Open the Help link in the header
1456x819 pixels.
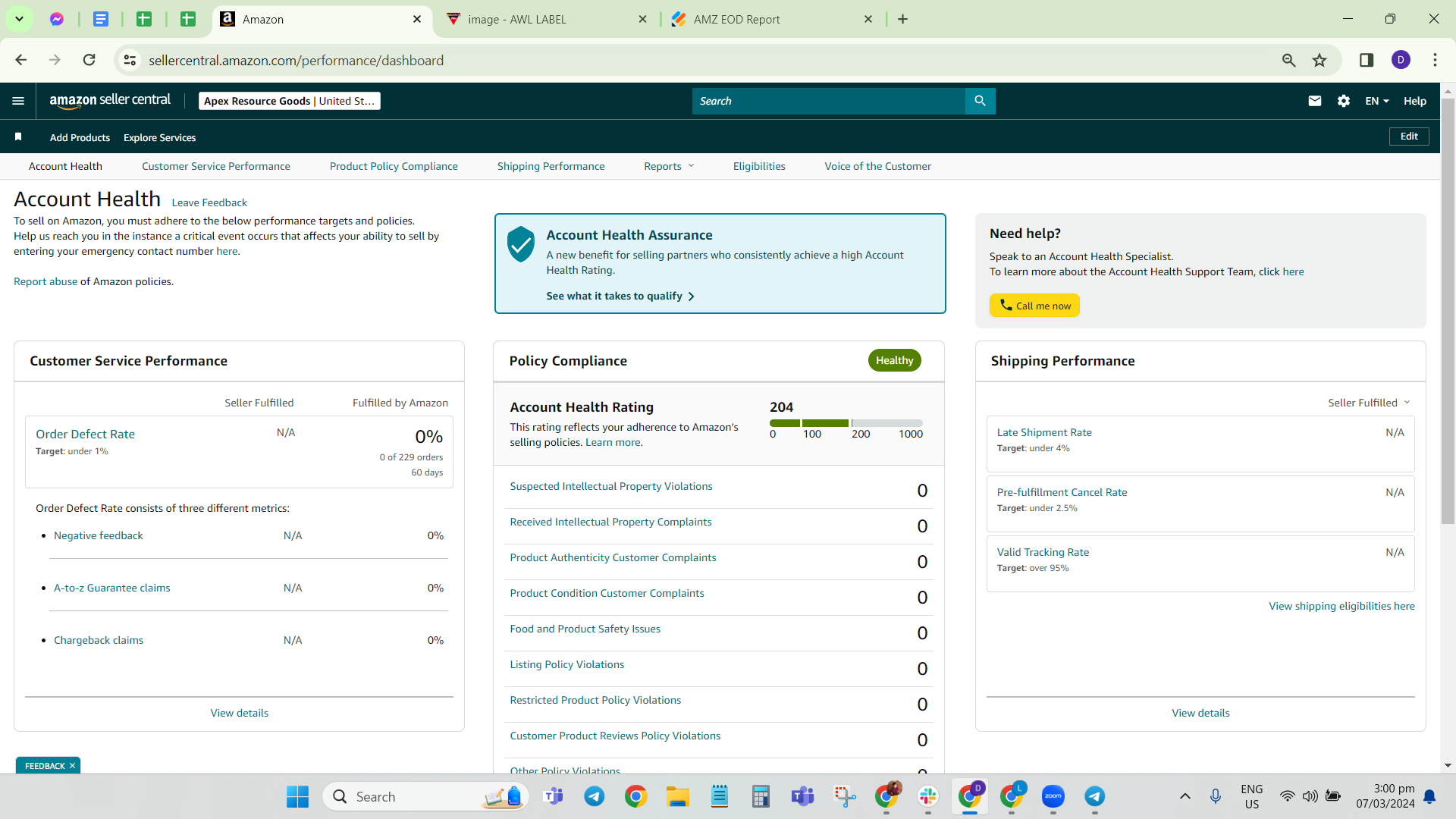[1415, 101]
